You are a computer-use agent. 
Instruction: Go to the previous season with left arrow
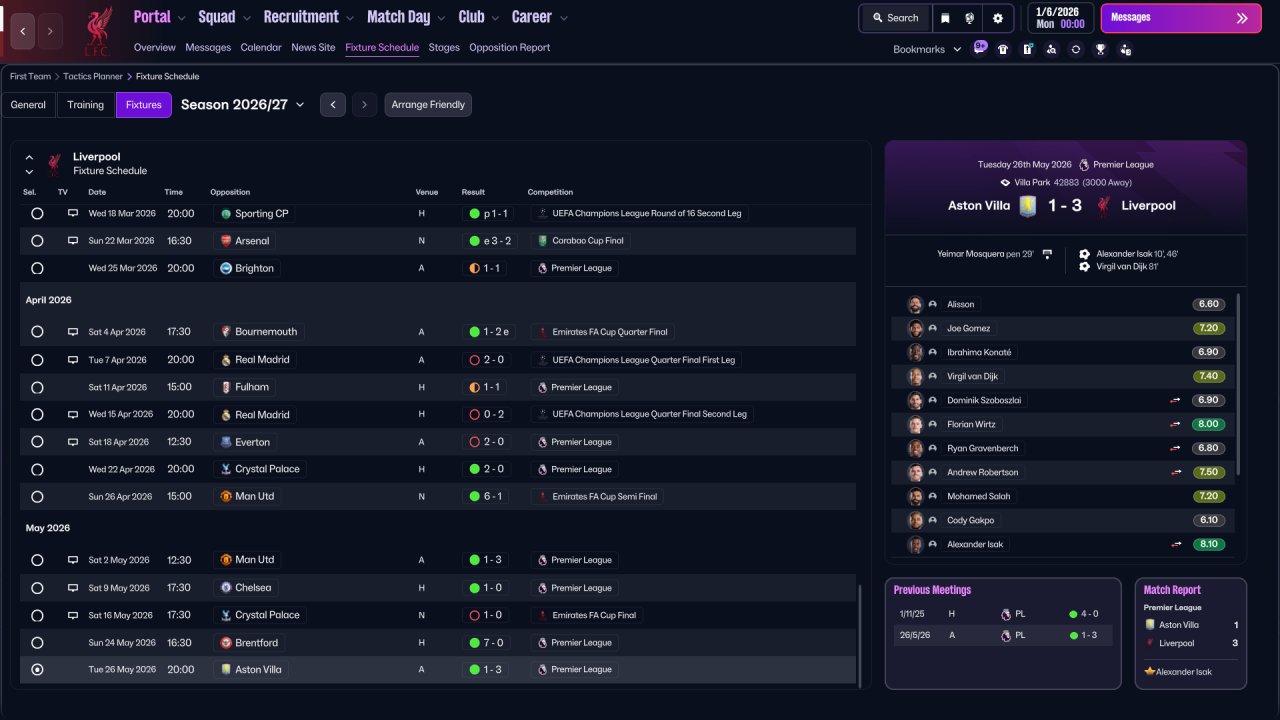(x=333, y=105)
